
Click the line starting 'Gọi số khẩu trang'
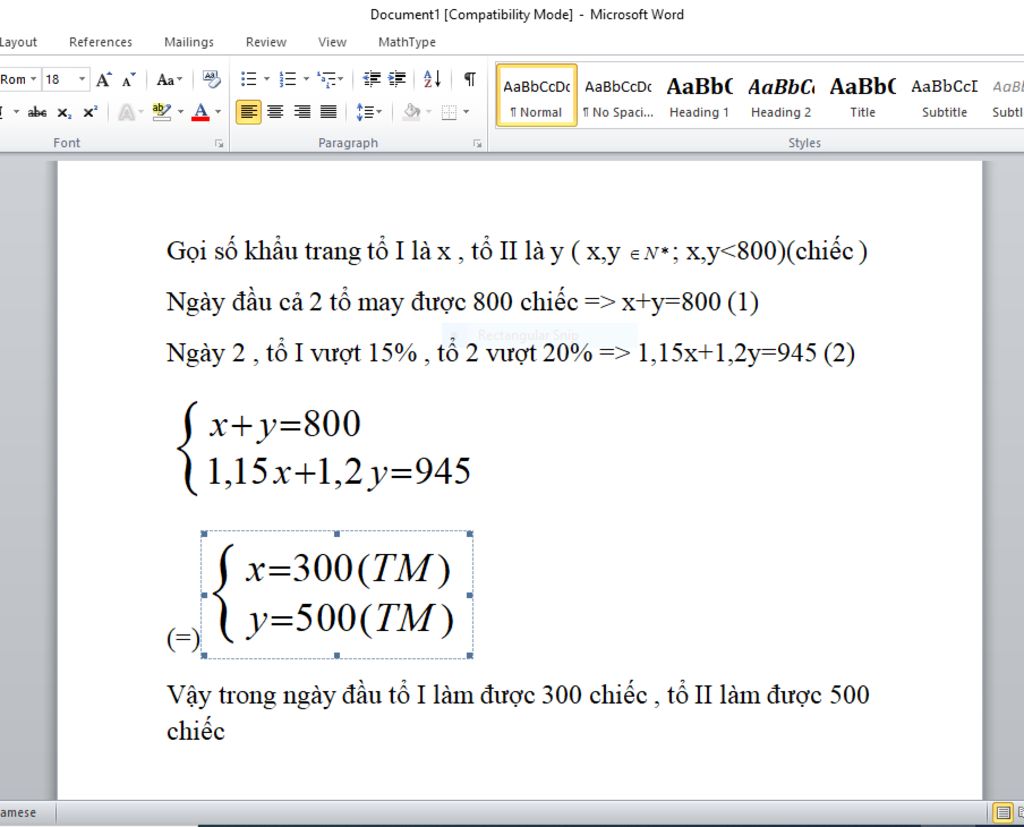[517, 251]
